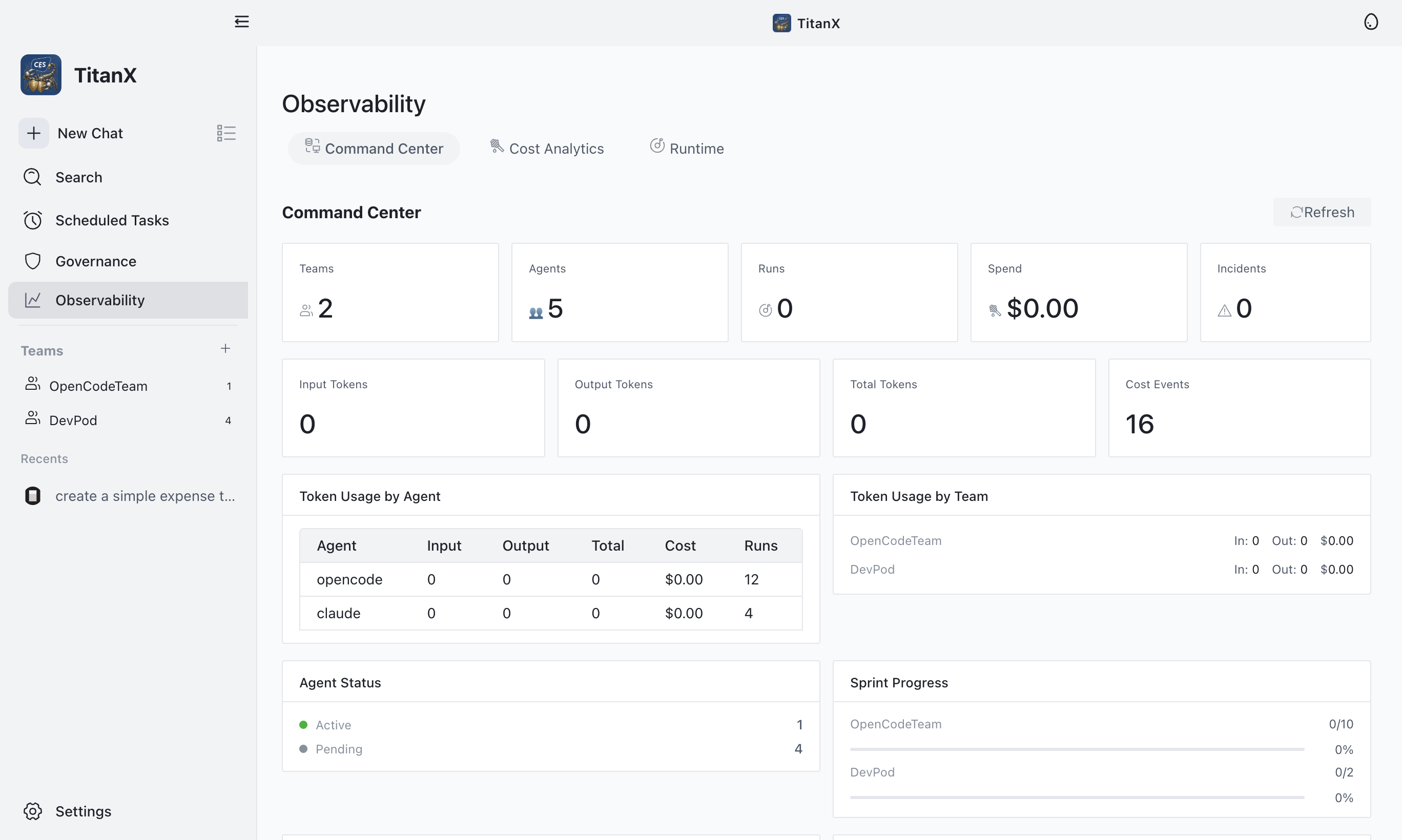Open Scheduled Tasks via the alarm clock icon
The height and width of the screenshot is (840, 1402).
tap(32, 220)
